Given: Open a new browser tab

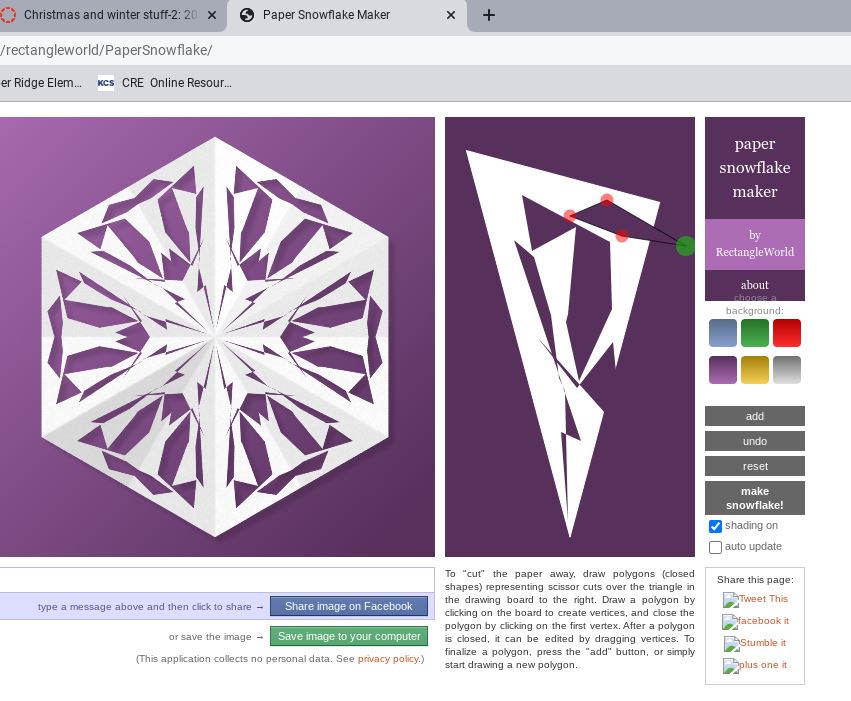Looking at the screenshot, I should (488, 15).
